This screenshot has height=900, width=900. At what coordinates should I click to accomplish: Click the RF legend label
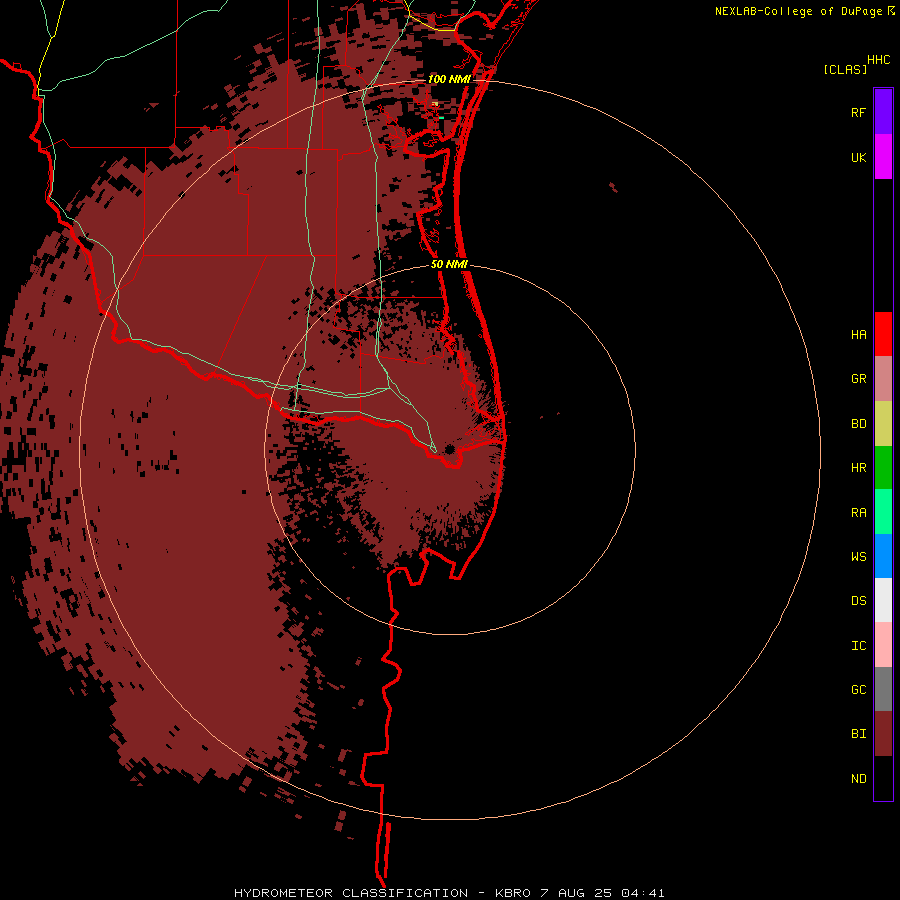[858, 112]
